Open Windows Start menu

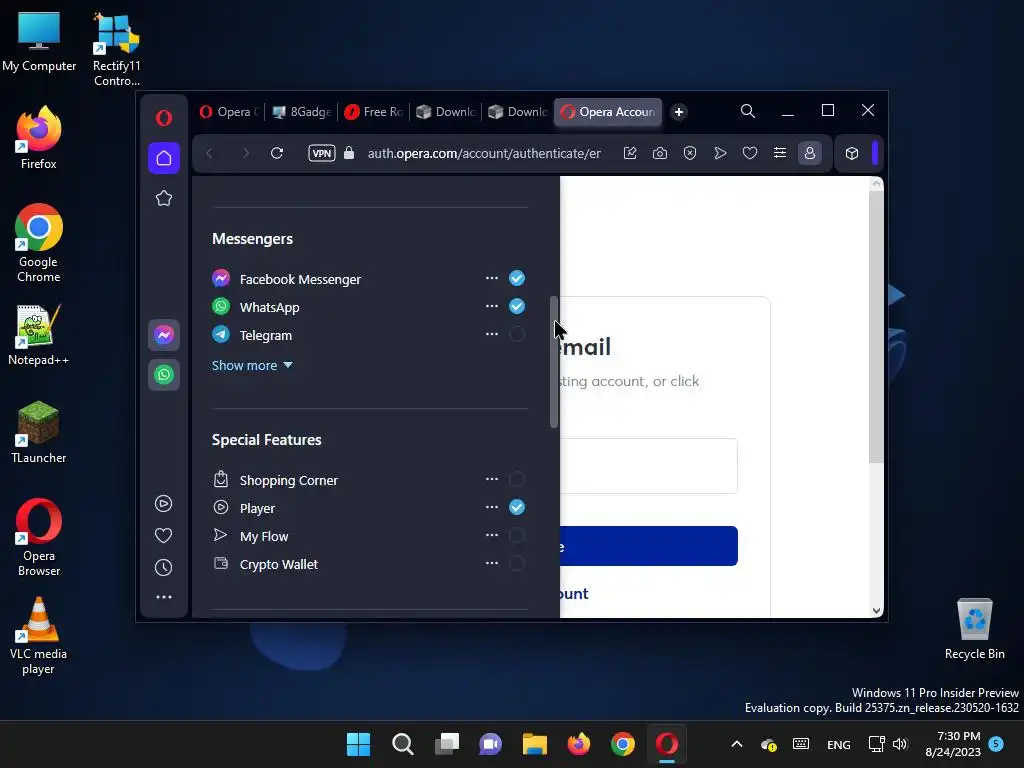click(359, 744)
